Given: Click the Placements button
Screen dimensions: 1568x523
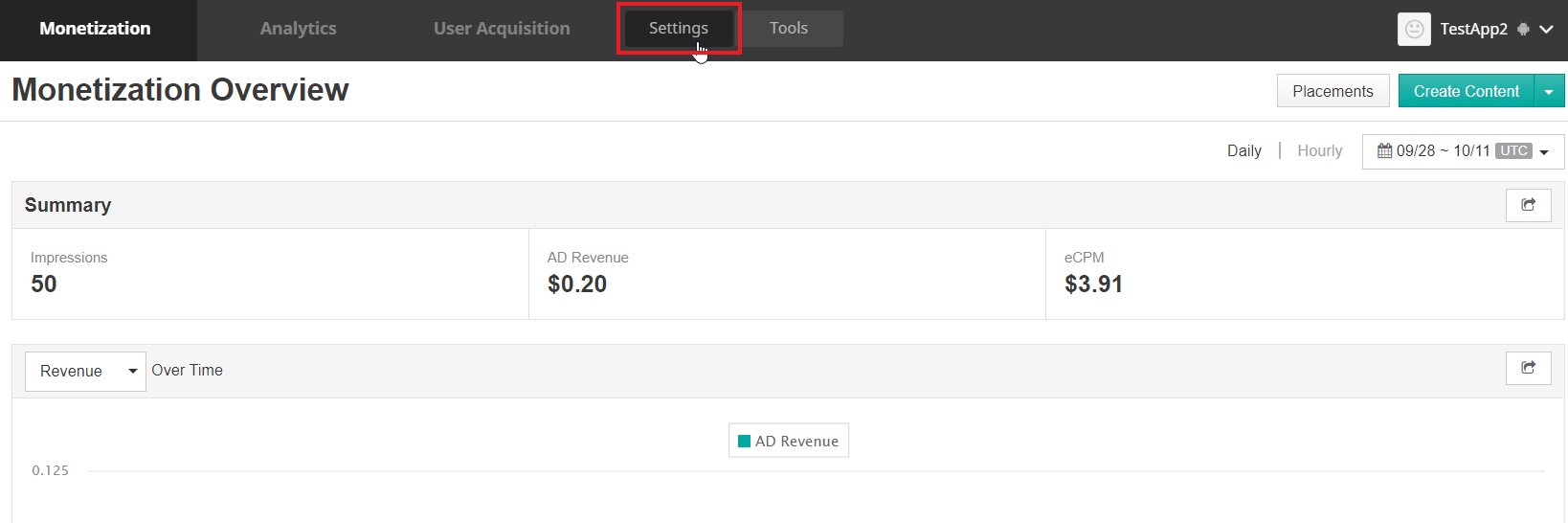Looking at the screenshot, I should [1333, 91].
